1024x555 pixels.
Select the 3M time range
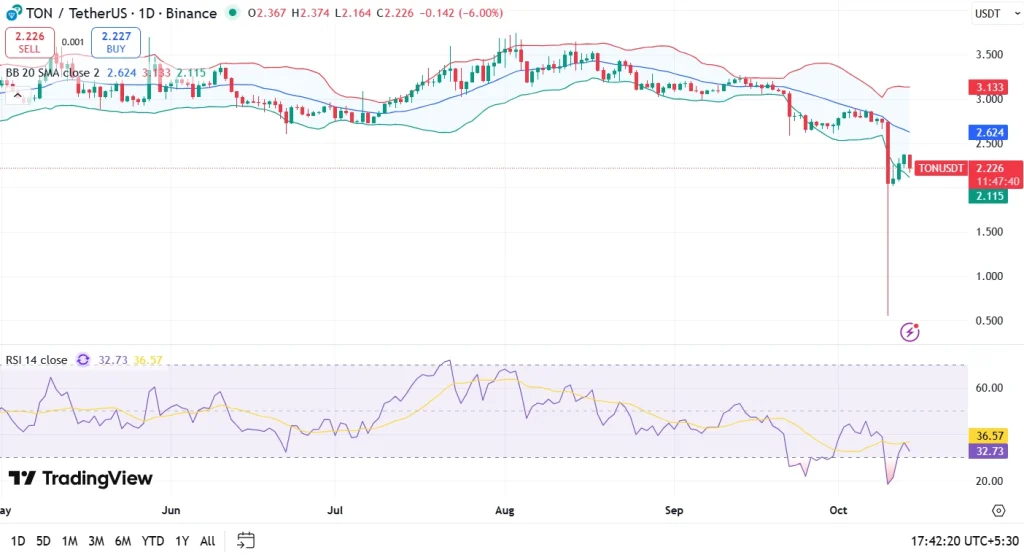96,541
